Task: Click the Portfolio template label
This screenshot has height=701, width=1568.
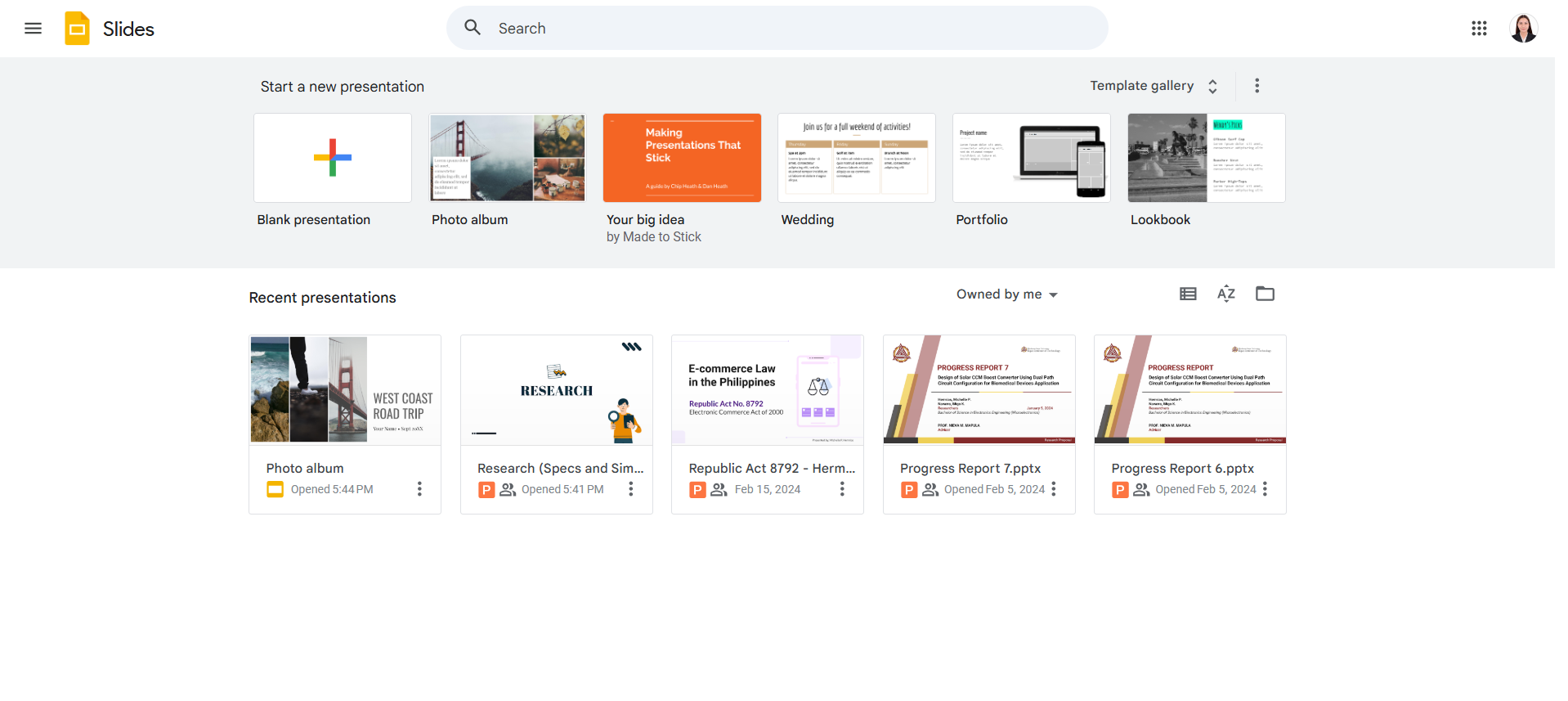Action: click(x=982, y=220)
